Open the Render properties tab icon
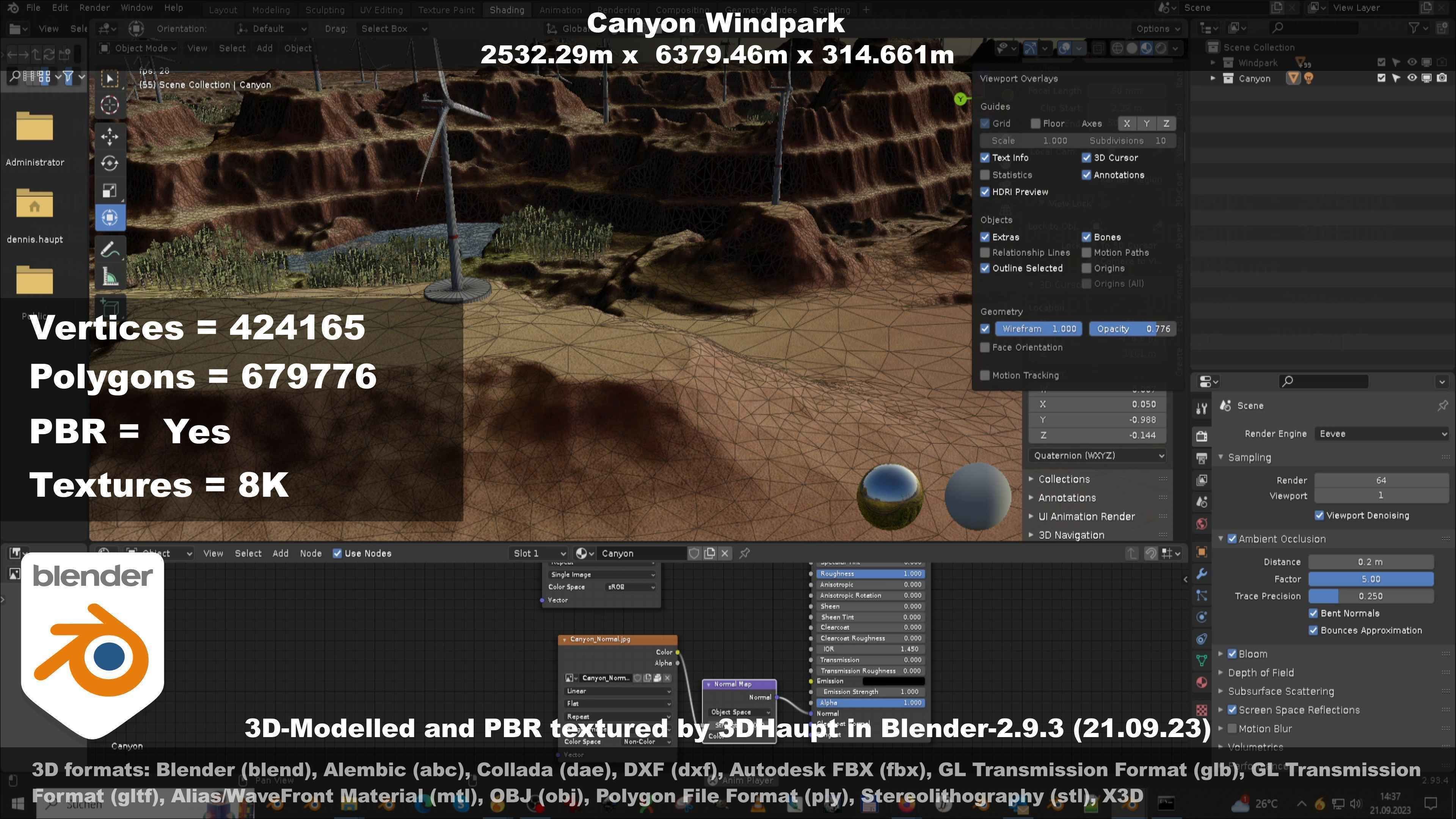This screenshot has width=1456, height=819. [x=1202, y=436]
